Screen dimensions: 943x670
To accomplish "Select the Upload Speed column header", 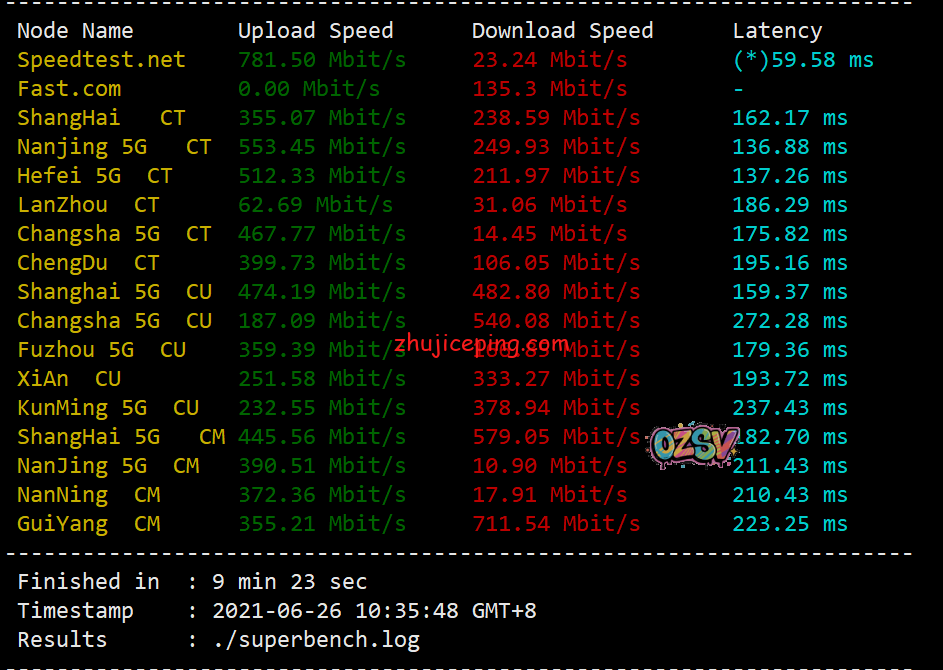I will coord(315,31).
